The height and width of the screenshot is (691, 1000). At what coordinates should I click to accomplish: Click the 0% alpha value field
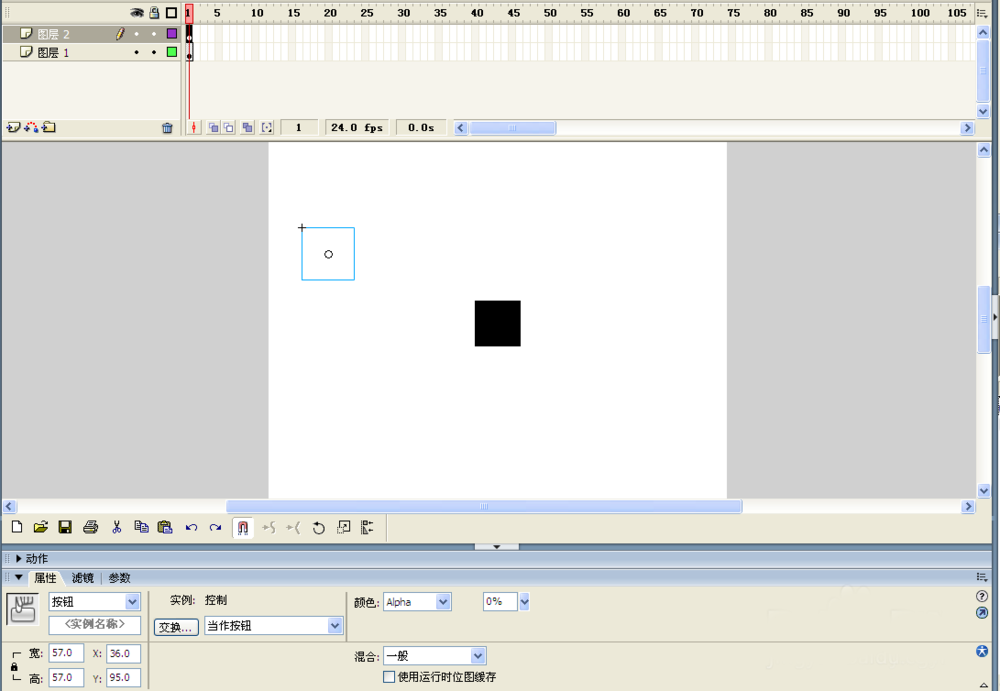pos(500,601)
